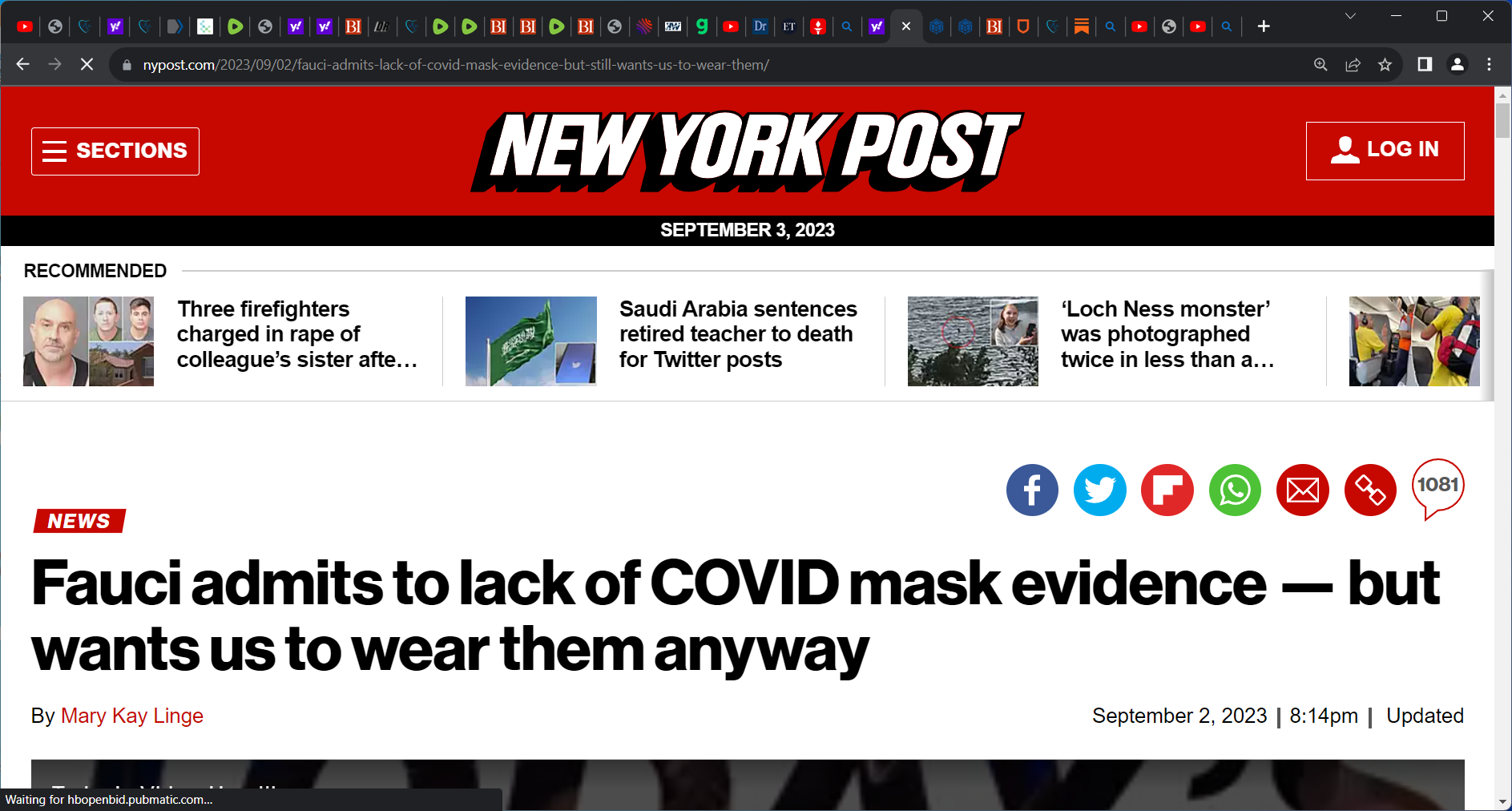This screenshot has width=1512, height=811.
Task: Bookmark this page with the star icon
Action: (x=1385, y=65)
